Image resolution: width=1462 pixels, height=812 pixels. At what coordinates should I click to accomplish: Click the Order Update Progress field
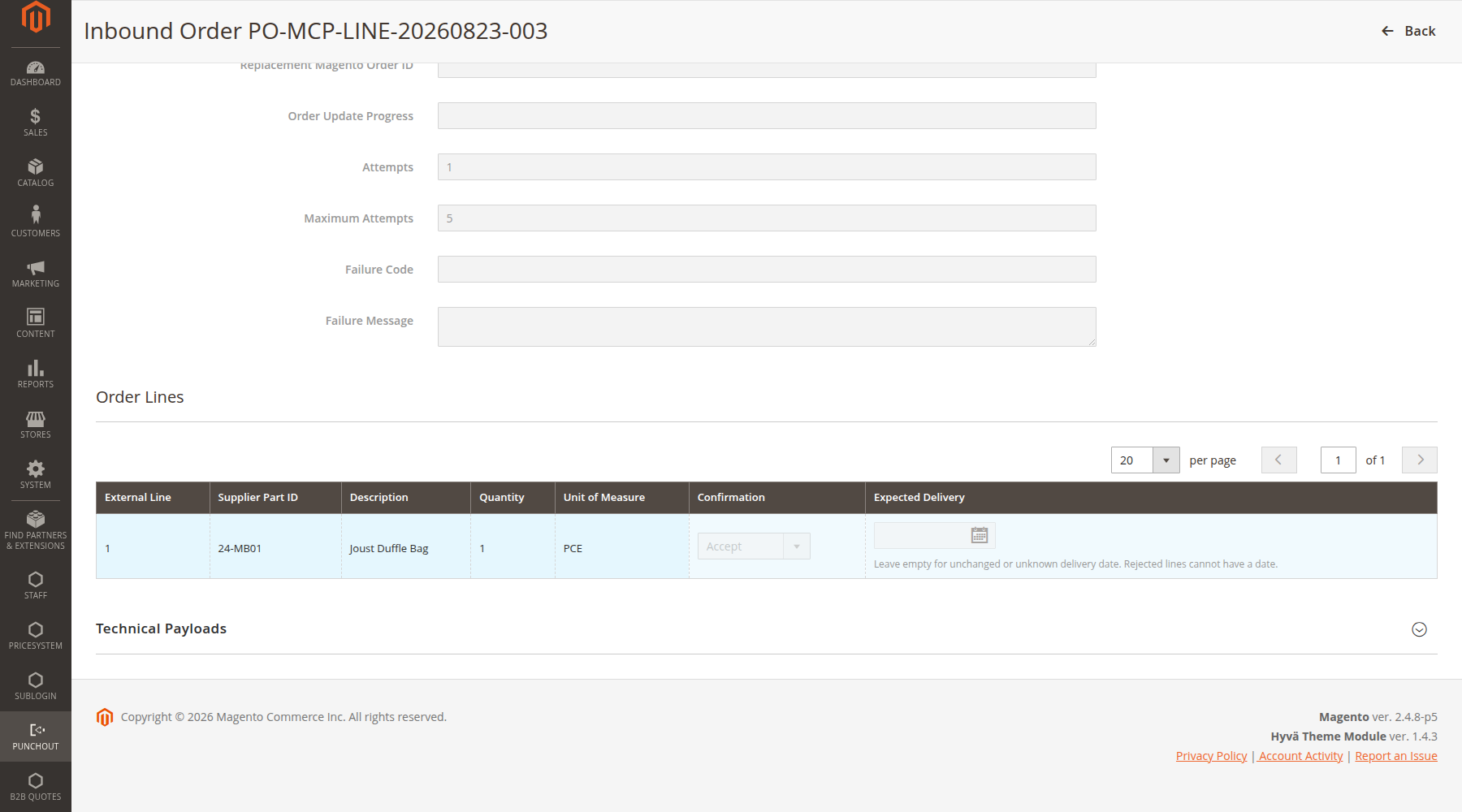tap(767, 116)
